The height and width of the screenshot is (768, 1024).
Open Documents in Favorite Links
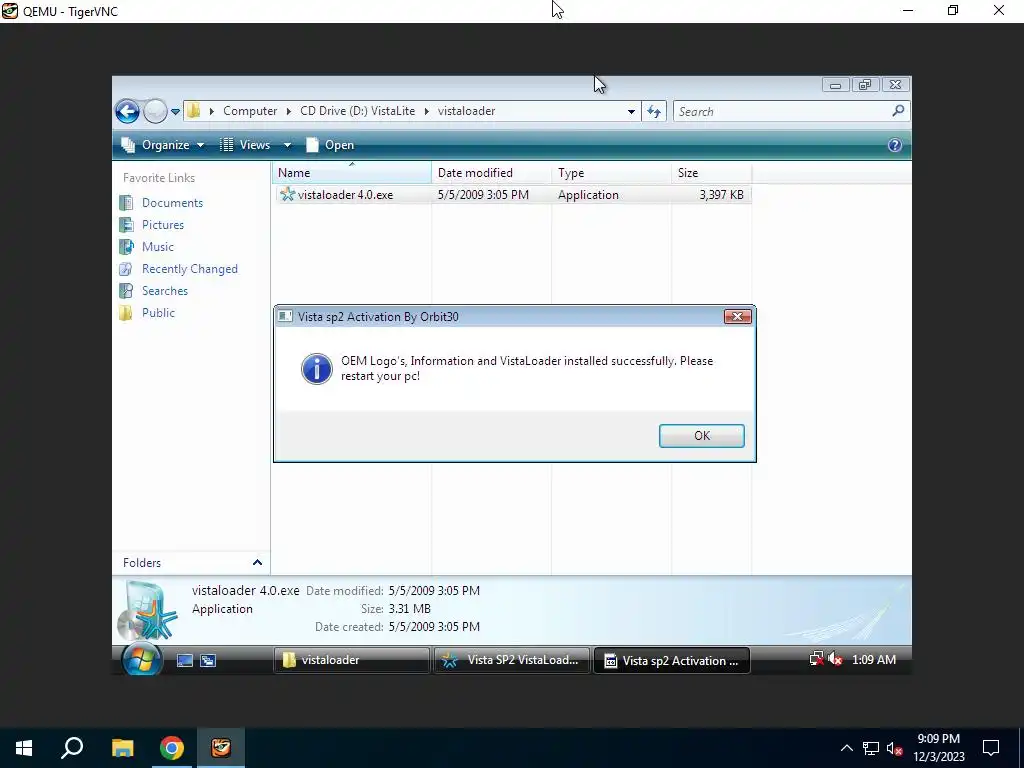[x=172, y=202]
